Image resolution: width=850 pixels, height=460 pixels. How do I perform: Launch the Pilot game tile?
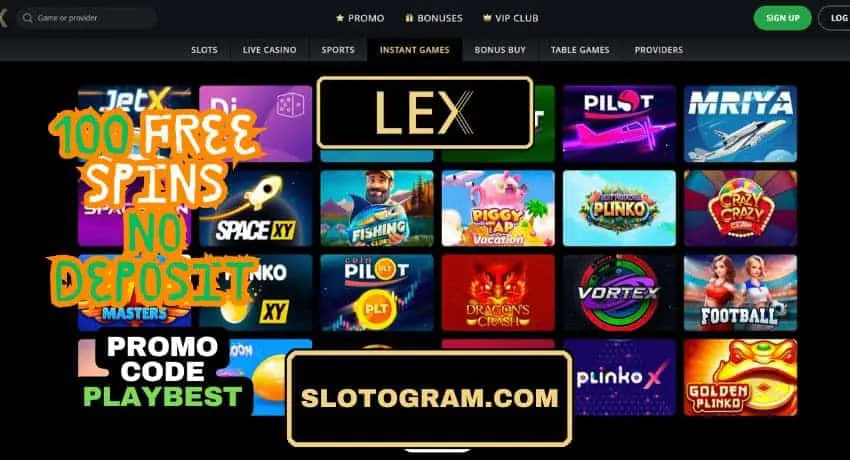[619, 123]
